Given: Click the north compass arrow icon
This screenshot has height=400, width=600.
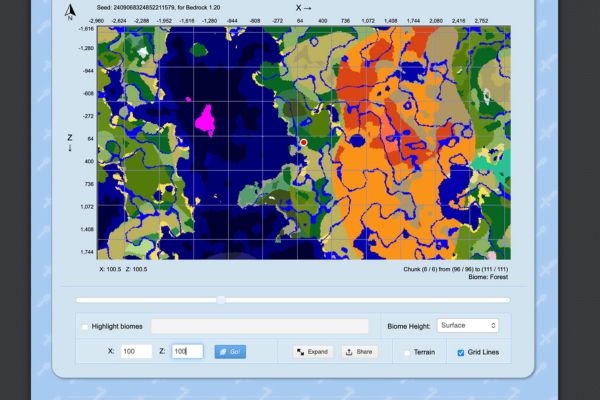Looking at the screenshot, I should pyautogui.click(x=69, y=12).
